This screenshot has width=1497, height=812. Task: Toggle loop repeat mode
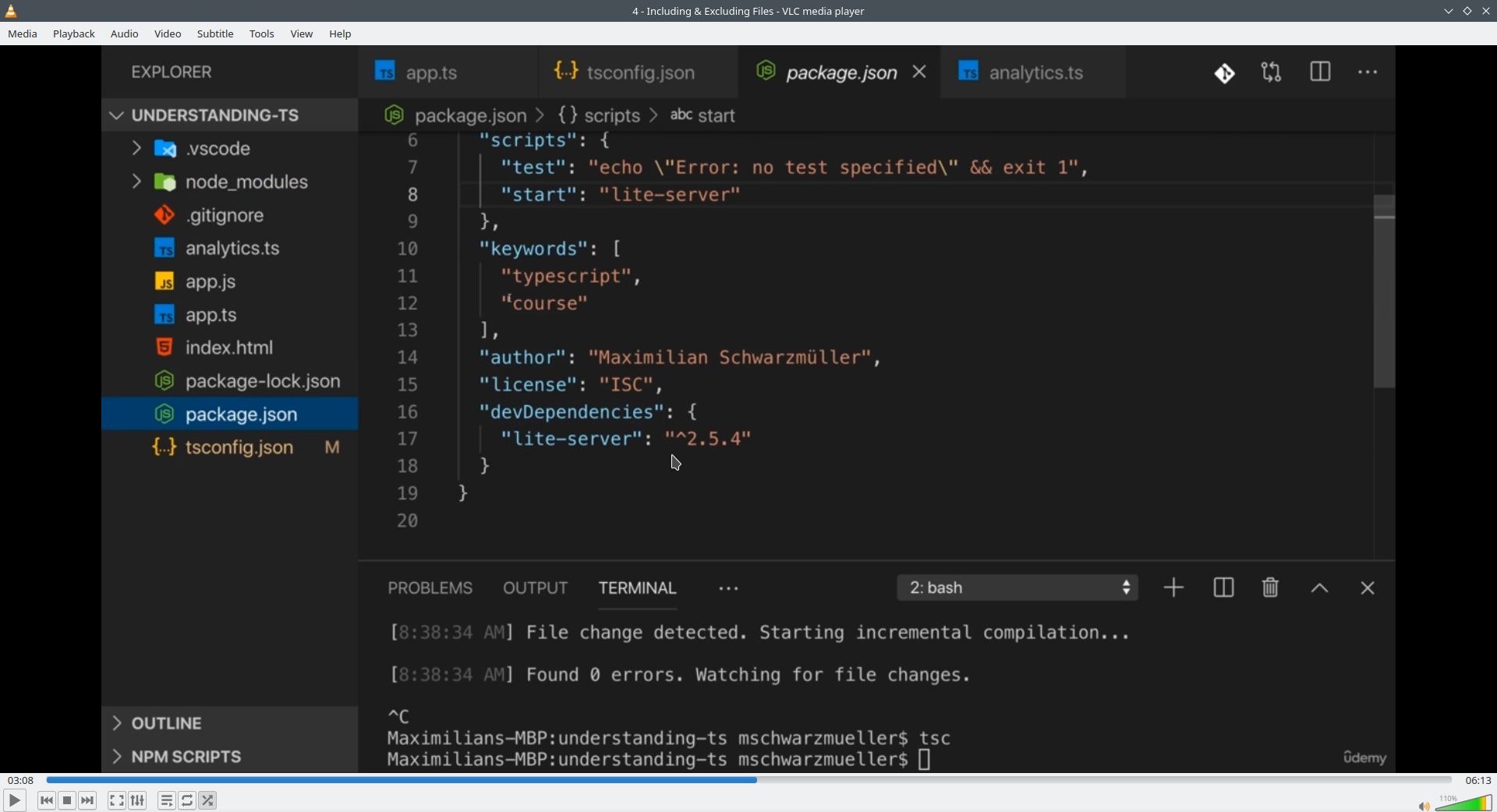(x=188, y=800)
